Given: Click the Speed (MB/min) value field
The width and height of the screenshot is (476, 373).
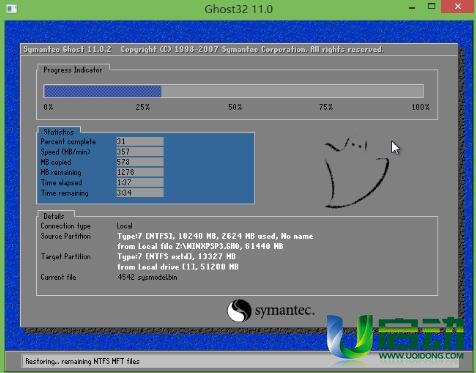Looking at the screenshot, I should point(140,152).
